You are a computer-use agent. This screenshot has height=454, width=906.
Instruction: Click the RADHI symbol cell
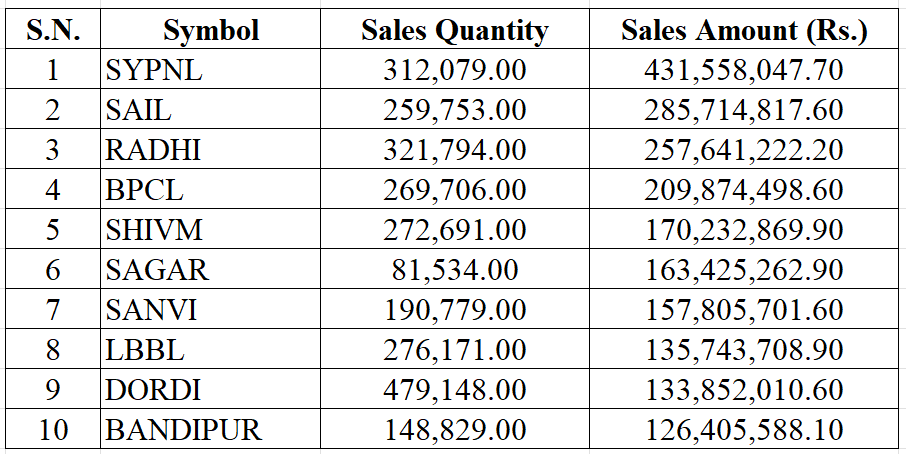tap(153, 150)
